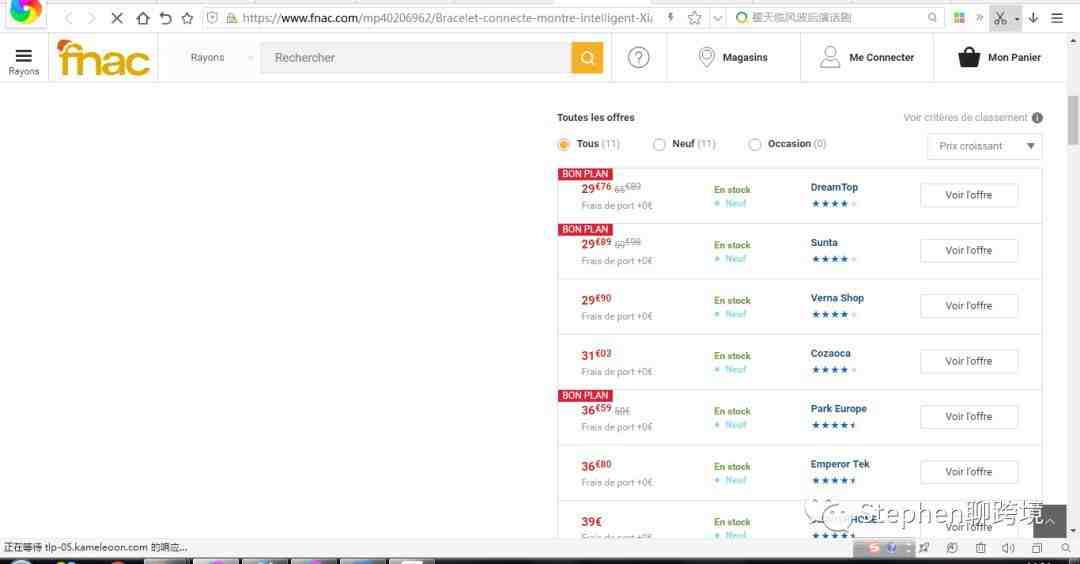Click the Rechercher search field

[416, 58]
